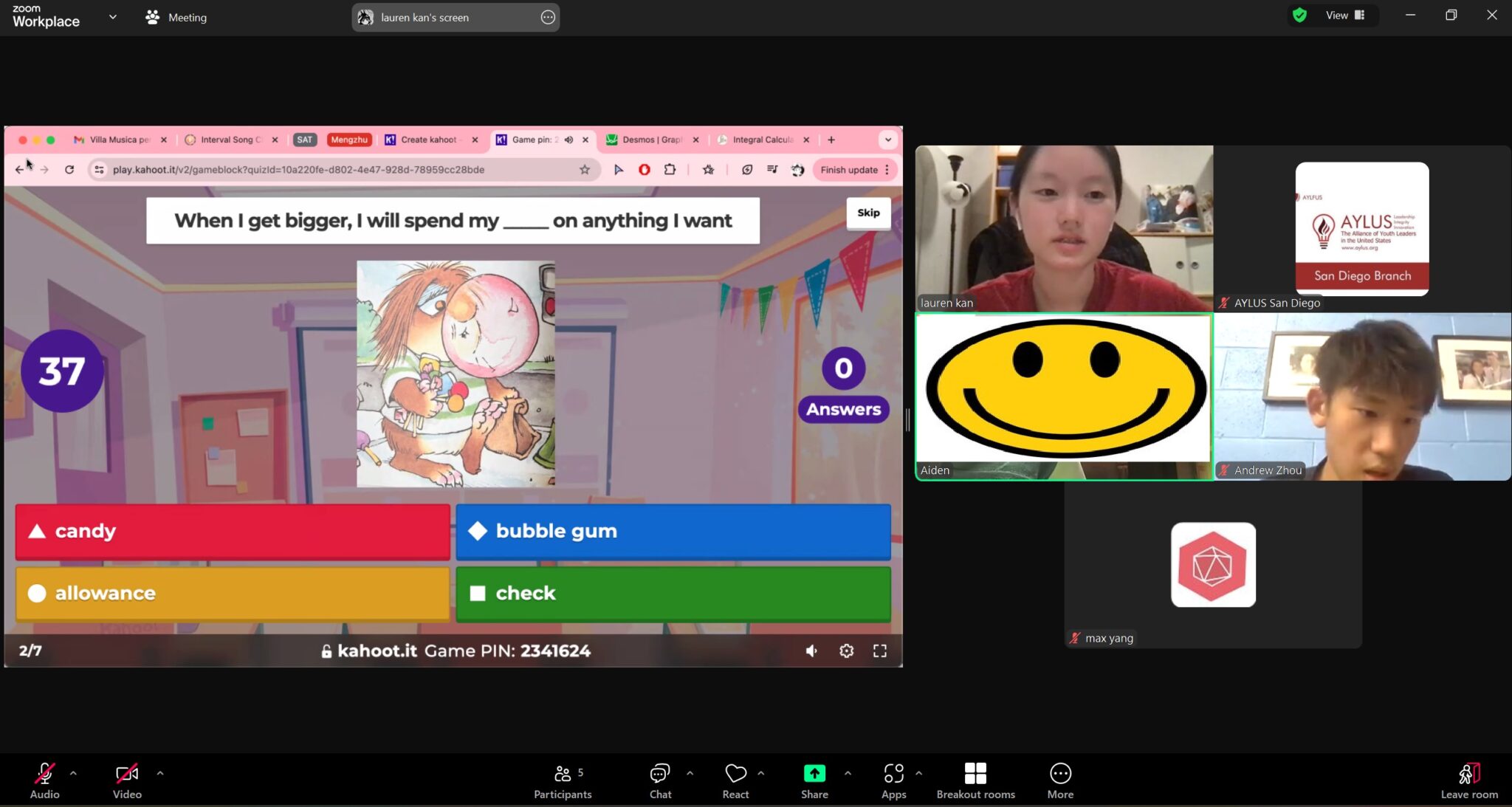Open lauren kan's screen share options

(x=548, y=17)
